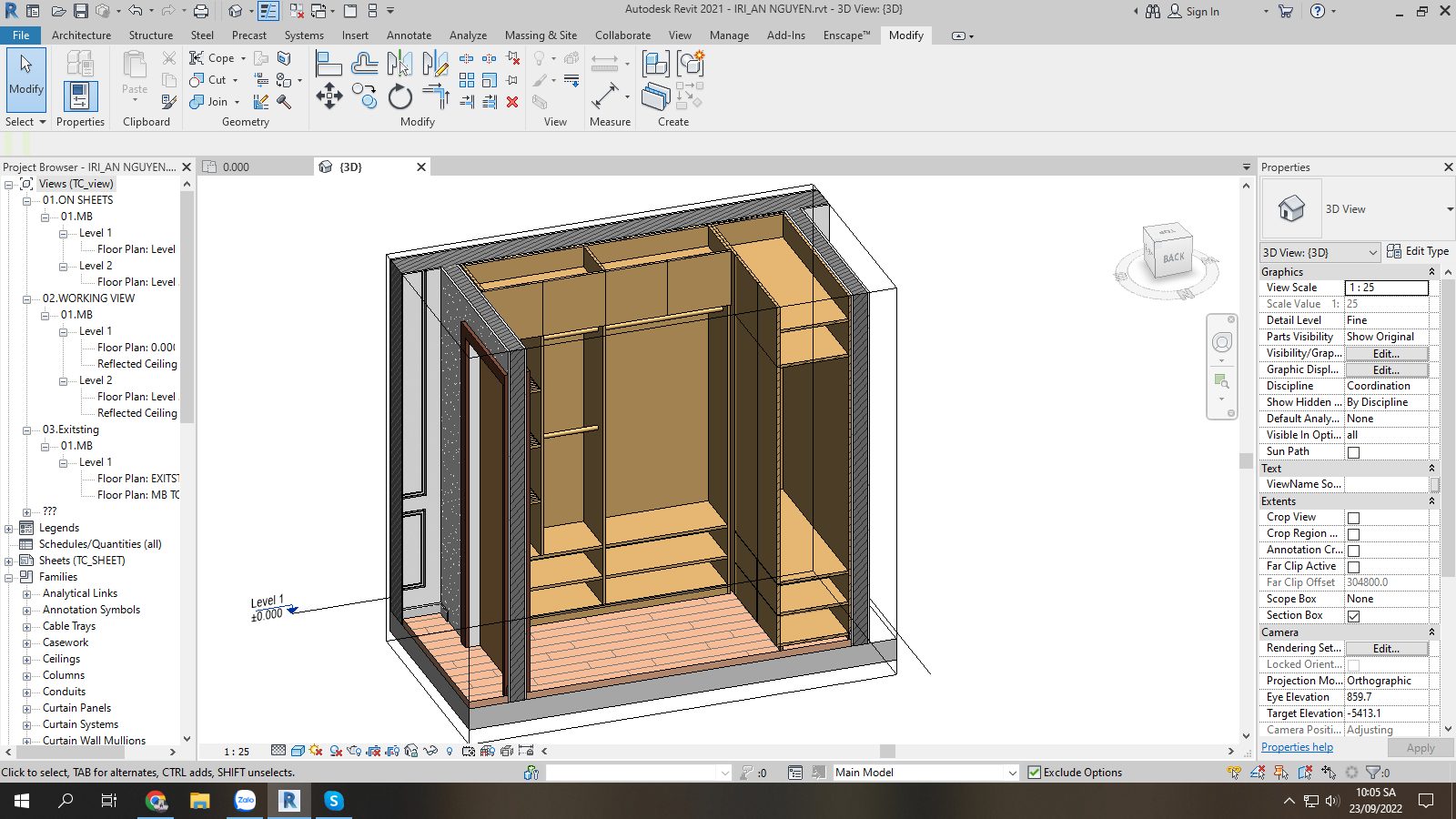
Task: Select the Rotate tool
Action: (400, 95)
